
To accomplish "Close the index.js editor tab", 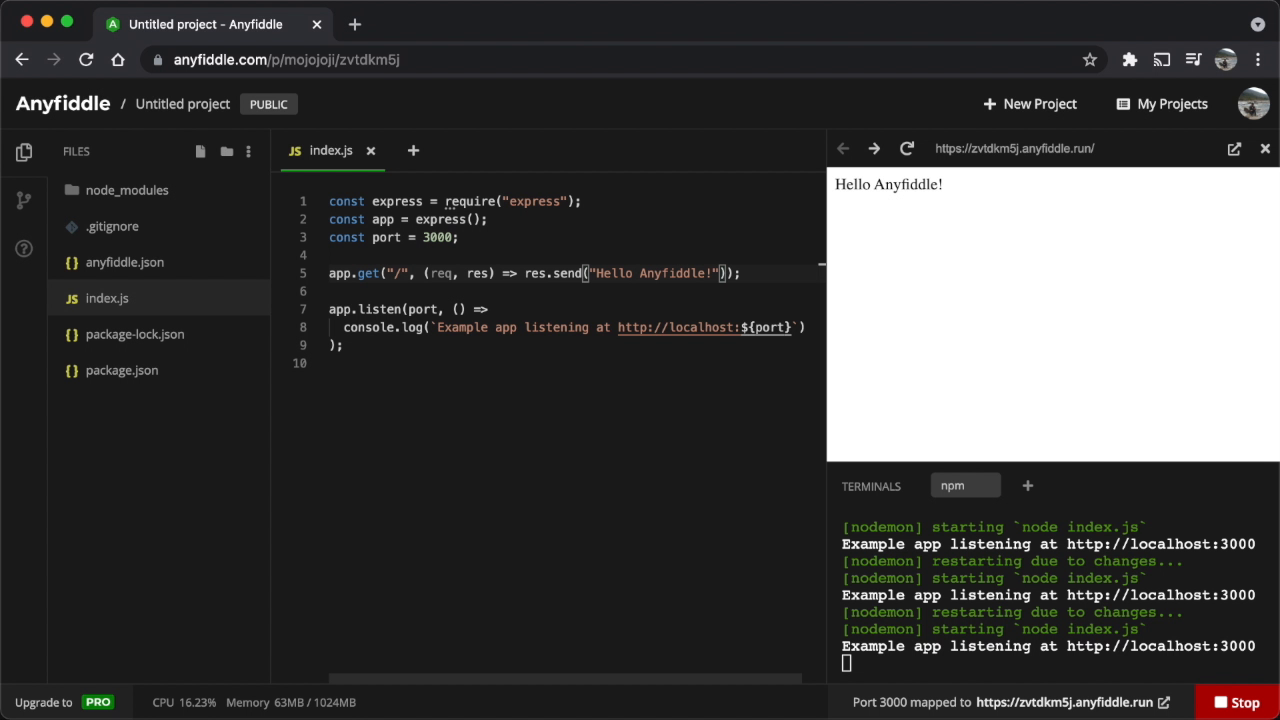I will (371, 151).
